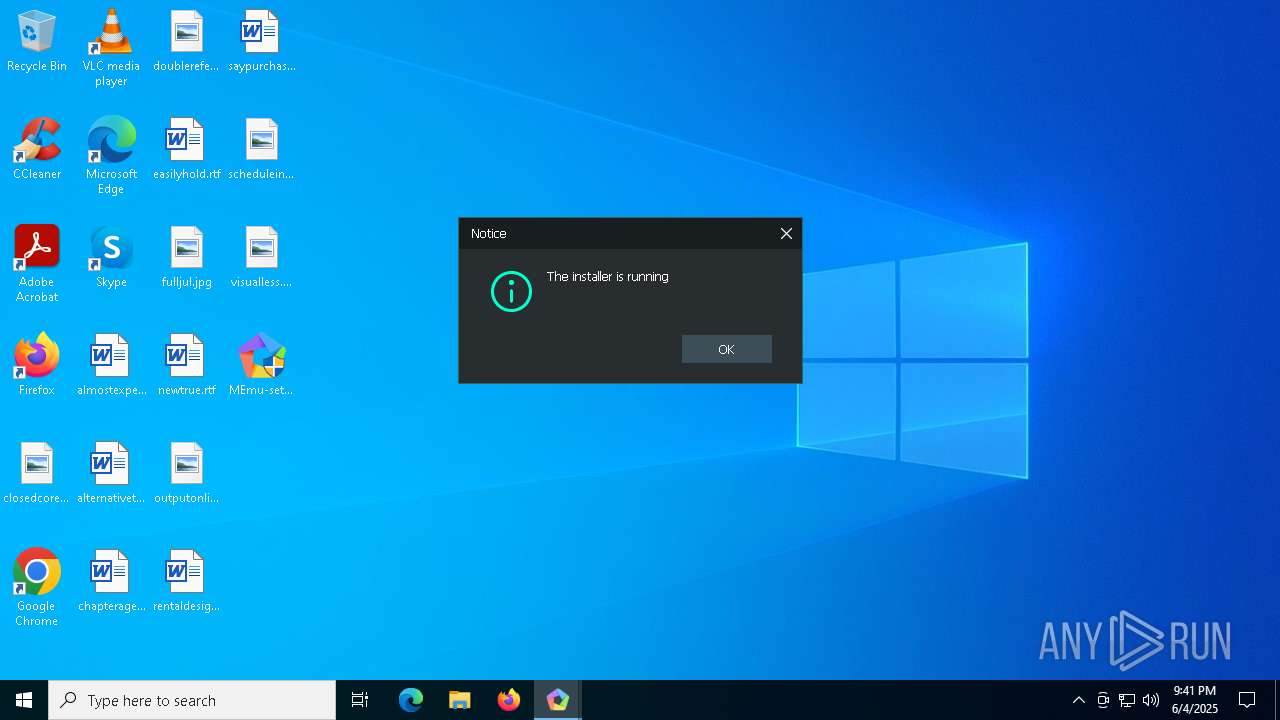The image size is (1280, 720).
Task: Select the Firefox desktop shortcut
Action: click(37, 366)
